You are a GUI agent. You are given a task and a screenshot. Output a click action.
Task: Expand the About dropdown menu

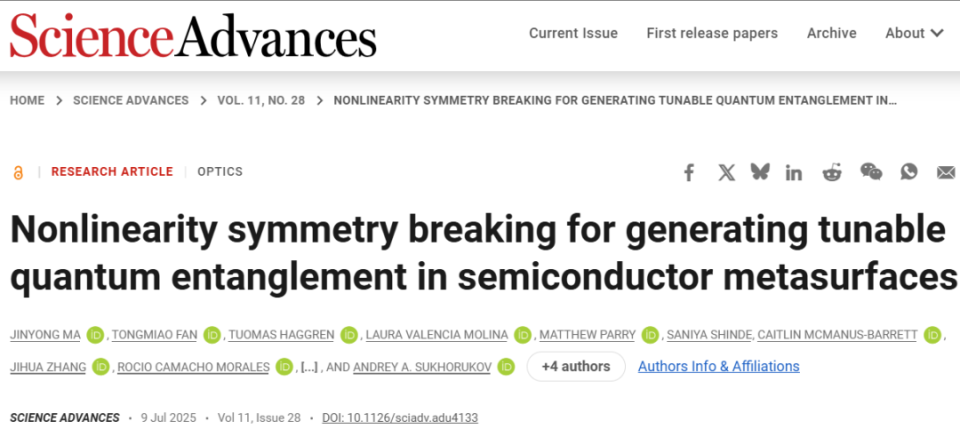tap(914, 33)
